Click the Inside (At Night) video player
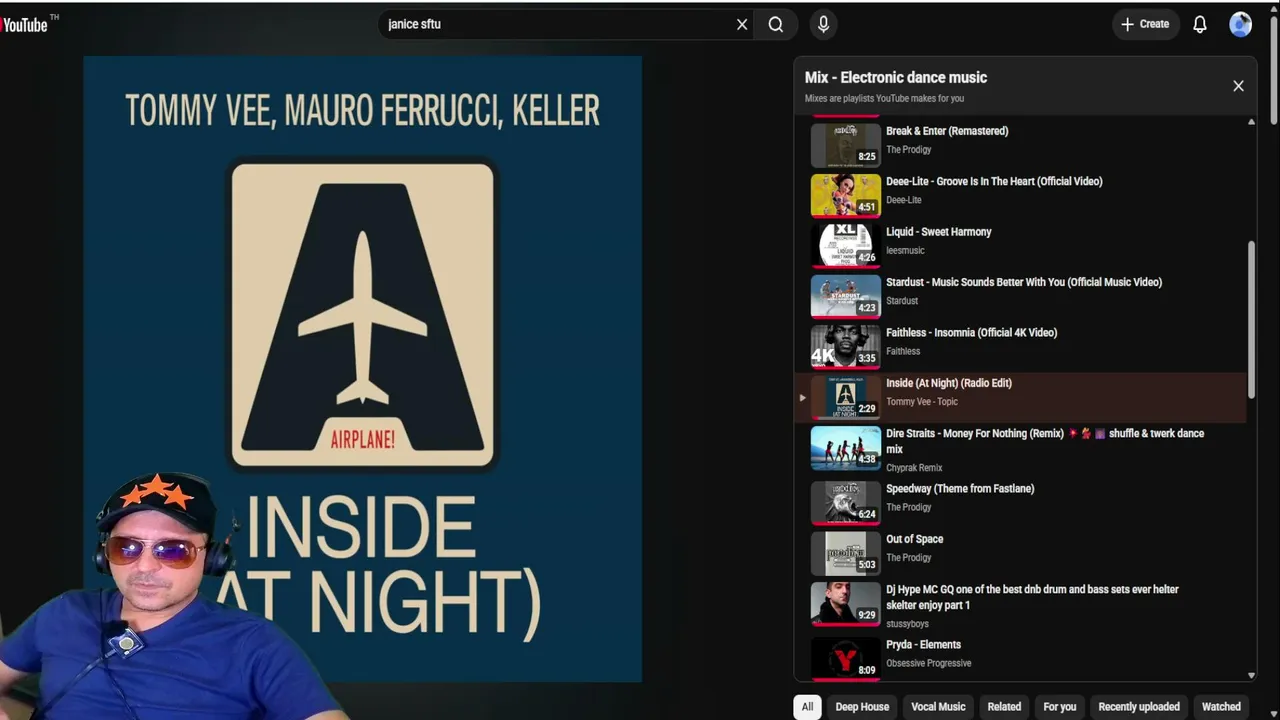Viewport: 1280px width, 720px height. coord(362,369)
